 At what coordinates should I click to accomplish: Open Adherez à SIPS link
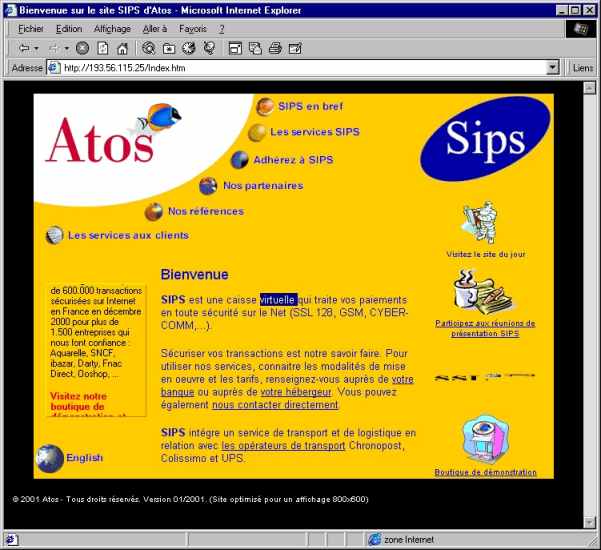pyautogui.click(x=293, y=160)
